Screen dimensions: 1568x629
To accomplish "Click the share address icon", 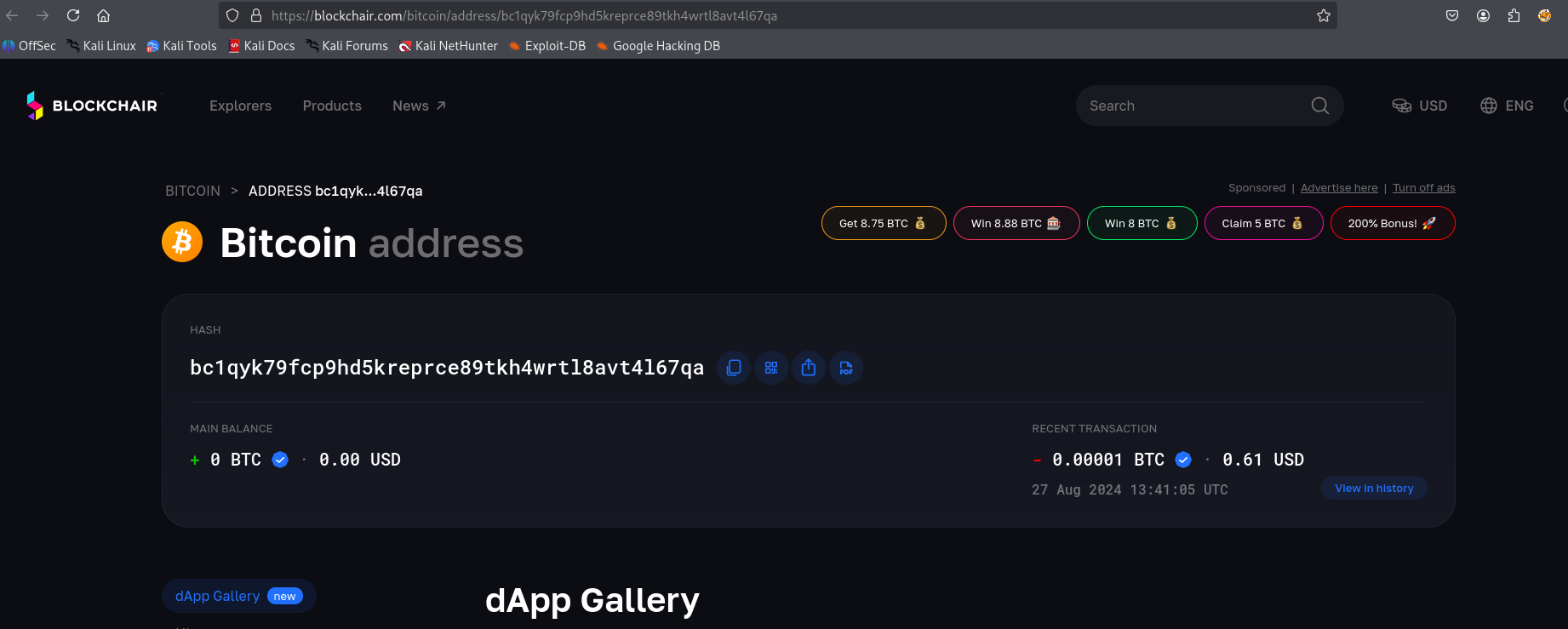I will pos(809,368).
